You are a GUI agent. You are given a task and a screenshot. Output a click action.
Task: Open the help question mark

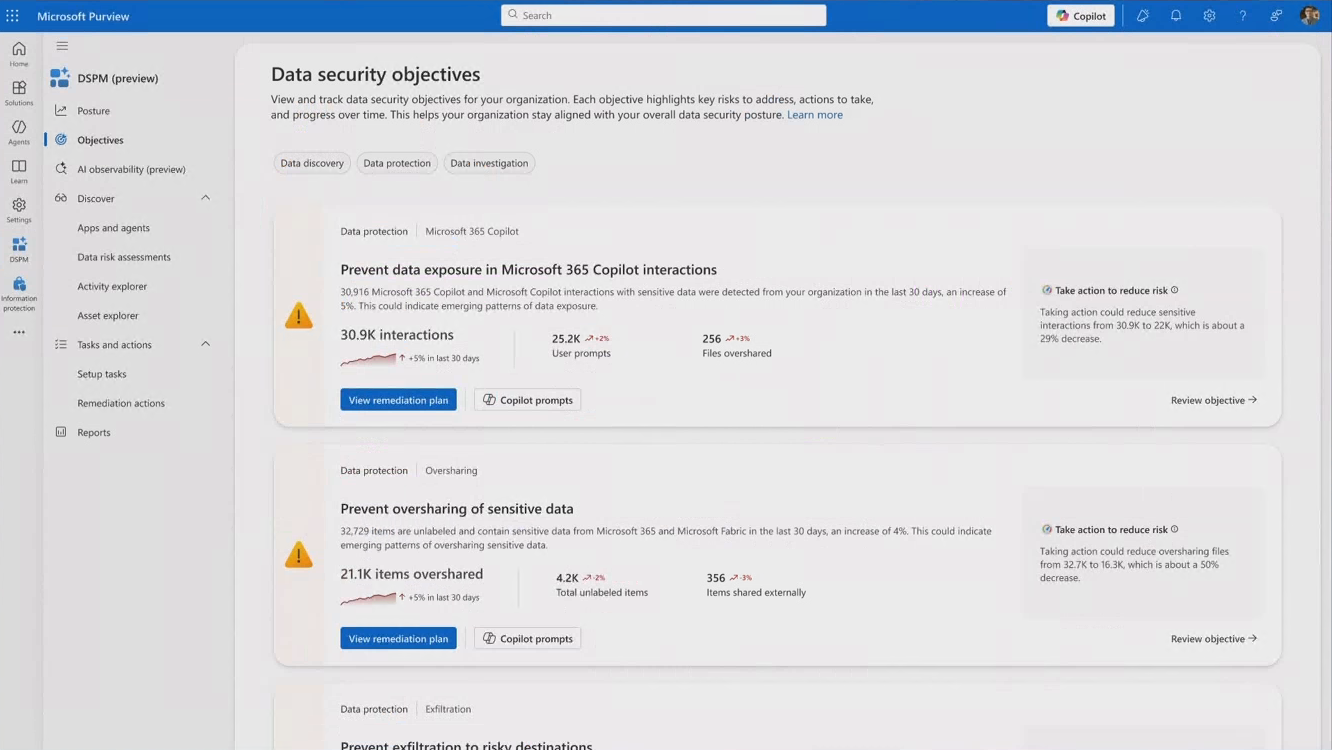click(x=1243, y=16)
